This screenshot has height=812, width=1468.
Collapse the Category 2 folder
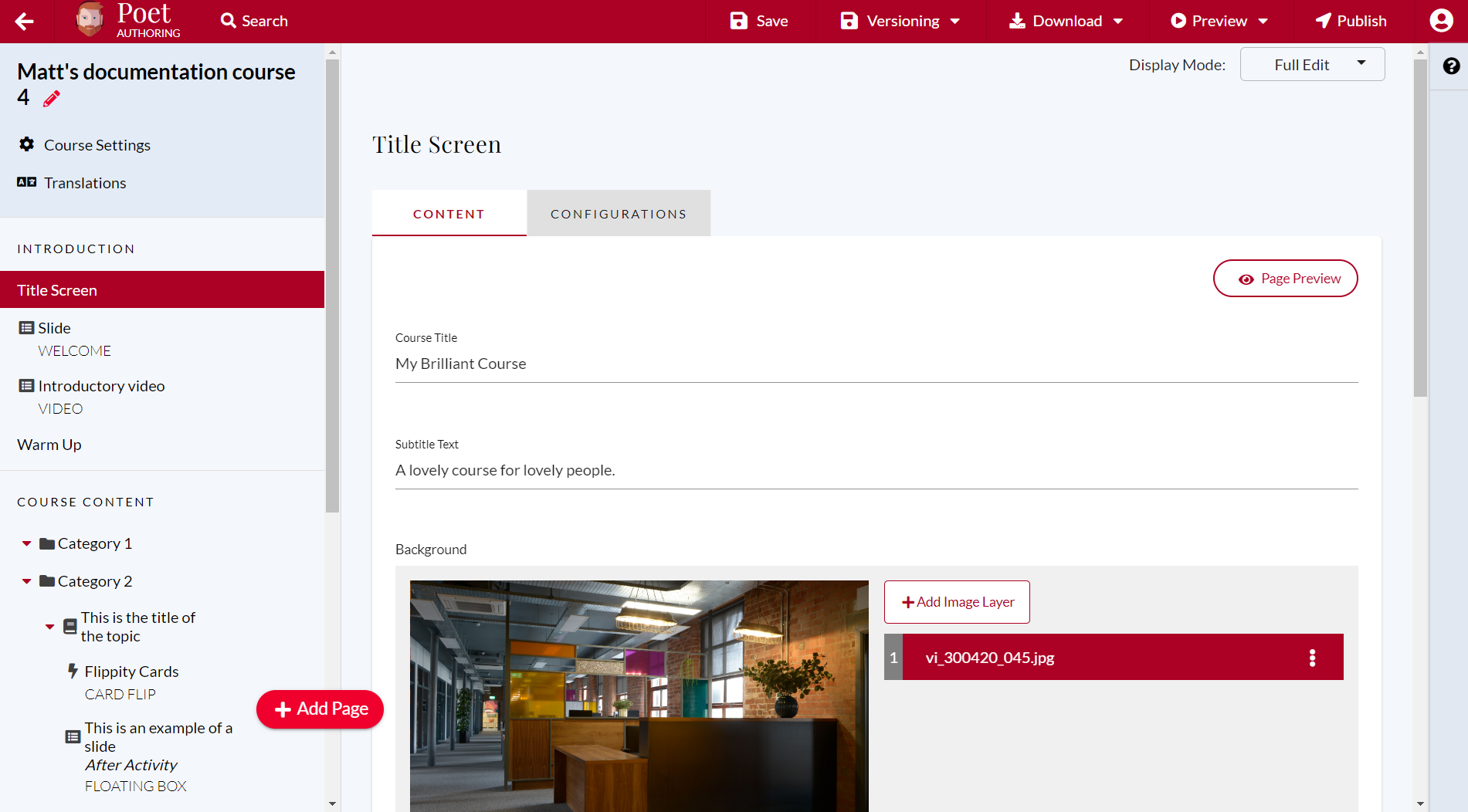click(x=27, y=581)
